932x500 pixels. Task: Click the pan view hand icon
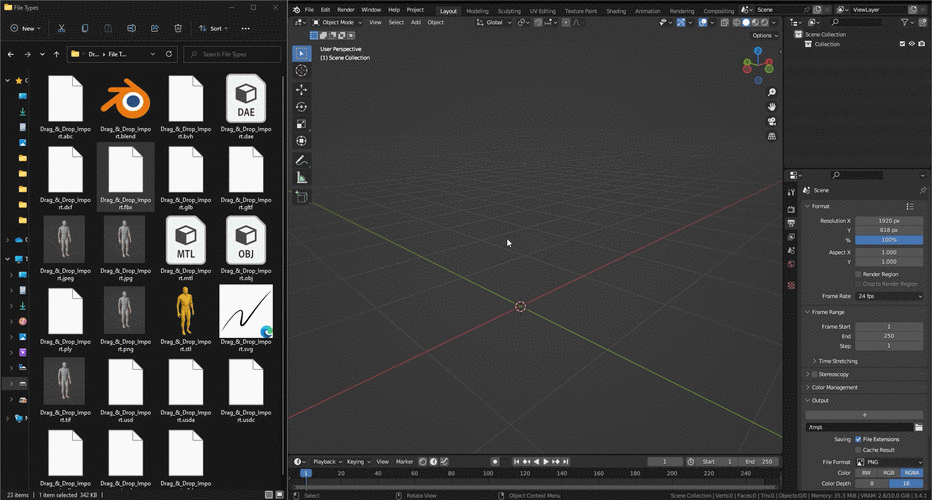[x=772, y=107]
